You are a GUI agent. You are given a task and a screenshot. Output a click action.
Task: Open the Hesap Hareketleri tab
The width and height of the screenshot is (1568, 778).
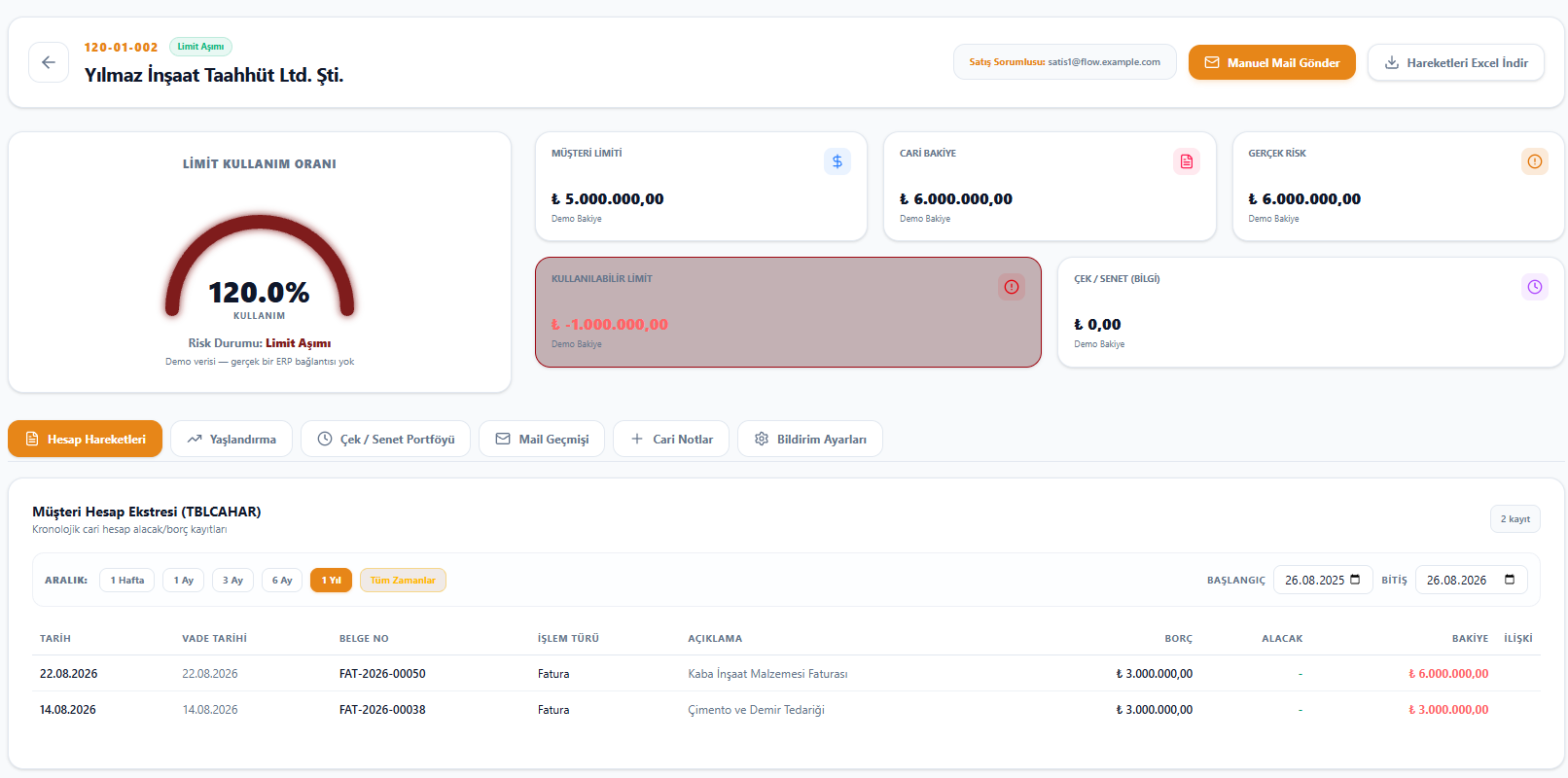point(85,439)
